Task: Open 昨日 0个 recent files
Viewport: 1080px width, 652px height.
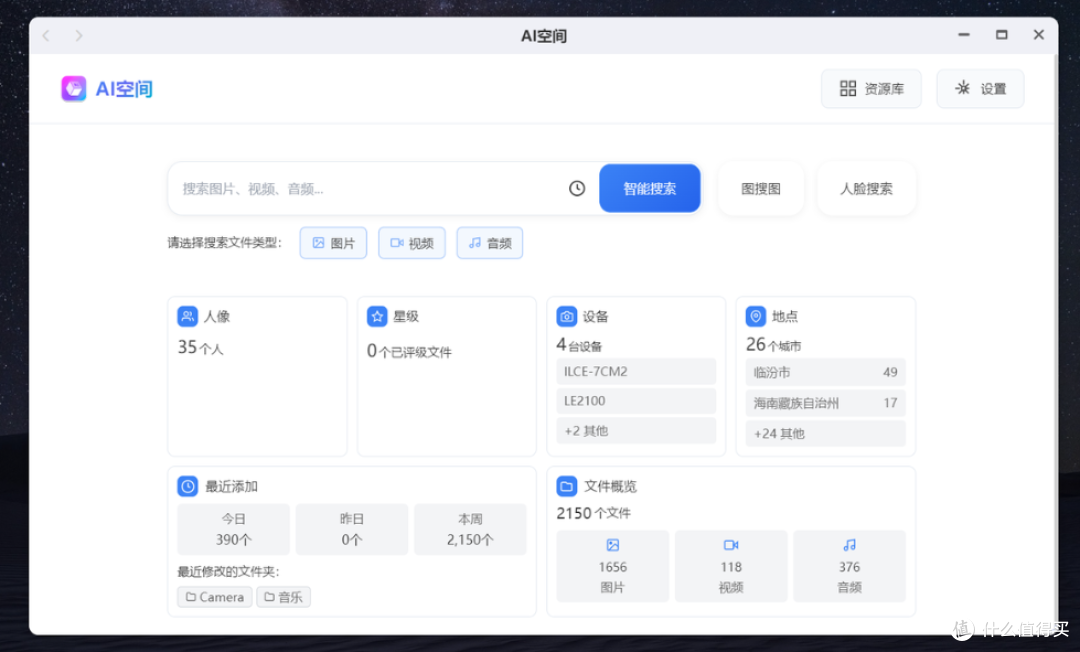Action: click(352, 529)
